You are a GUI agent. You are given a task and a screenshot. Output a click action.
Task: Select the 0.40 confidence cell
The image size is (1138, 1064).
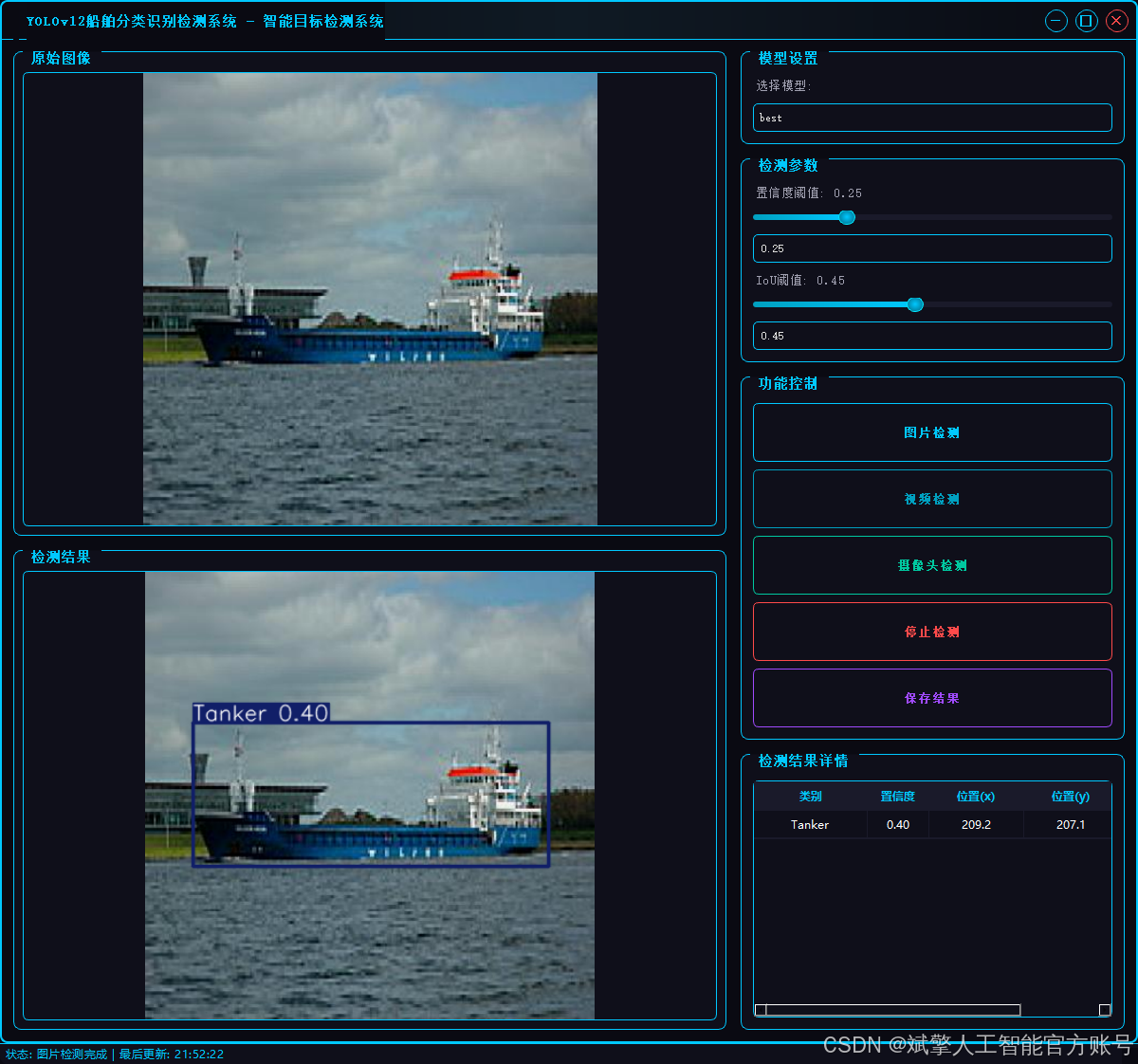click(x=897, y=825)
